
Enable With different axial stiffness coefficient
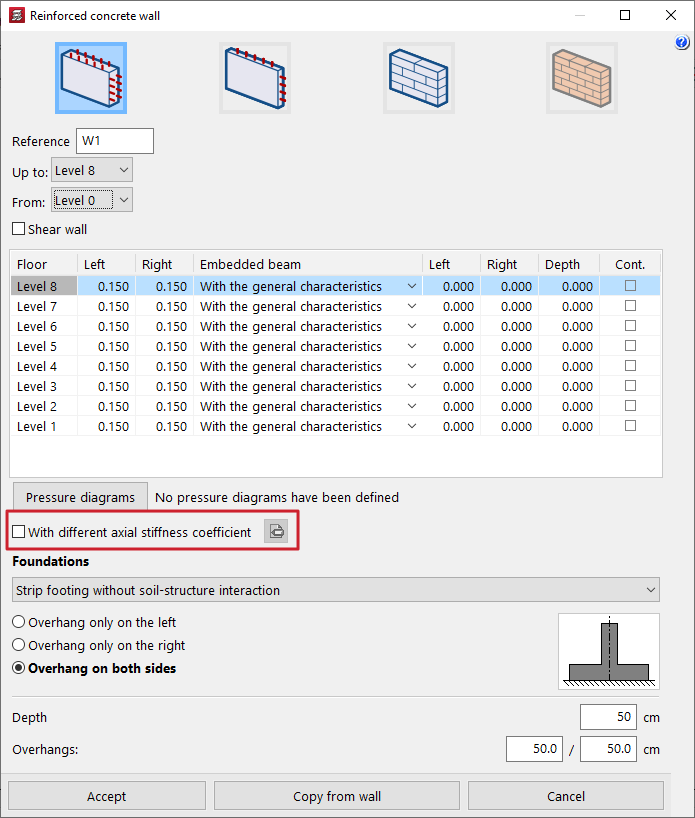tap(19, 532)
